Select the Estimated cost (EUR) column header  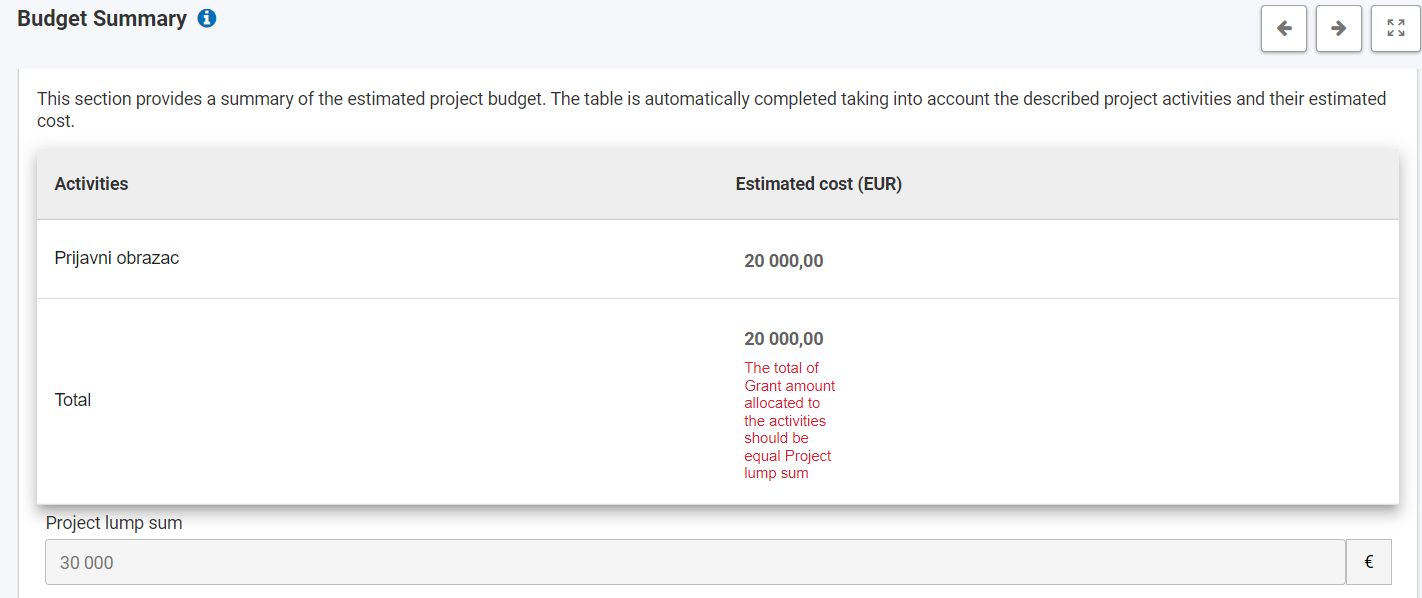coord(818,184)
